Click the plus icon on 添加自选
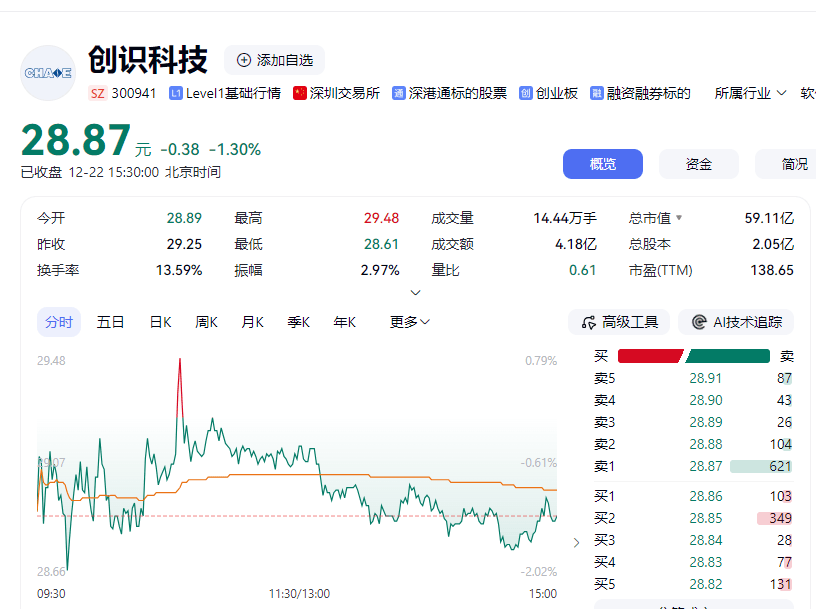The height and width of the screenshot is (609, 816). [243, 60]
